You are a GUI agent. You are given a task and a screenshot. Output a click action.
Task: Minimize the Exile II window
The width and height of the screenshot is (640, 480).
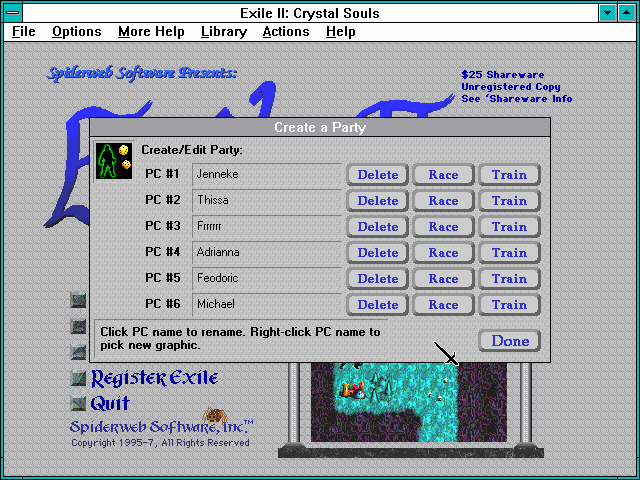[x=607, y=13]
